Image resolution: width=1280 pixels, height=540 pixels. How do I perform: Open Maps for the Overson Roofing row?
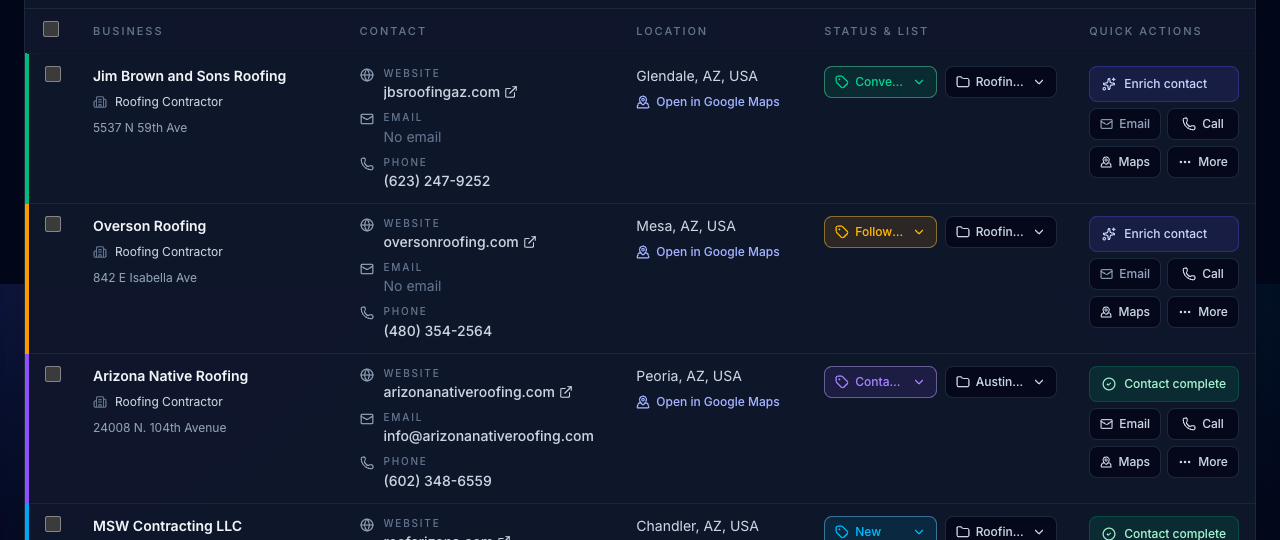[x=1125, y=312]
